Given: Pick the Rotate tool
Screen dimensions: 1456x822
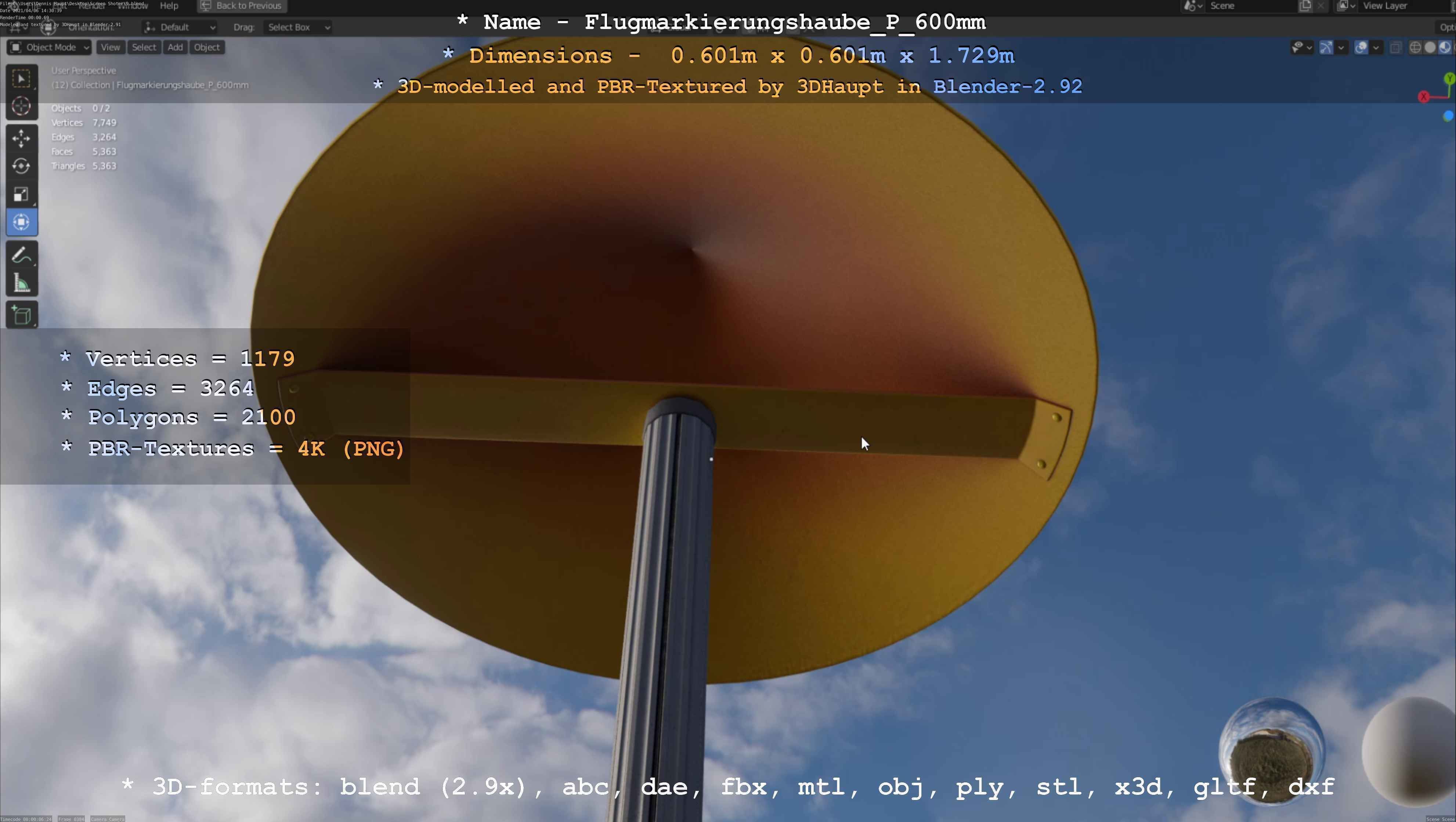Looking at the screenshot, I should pos(21,166).
